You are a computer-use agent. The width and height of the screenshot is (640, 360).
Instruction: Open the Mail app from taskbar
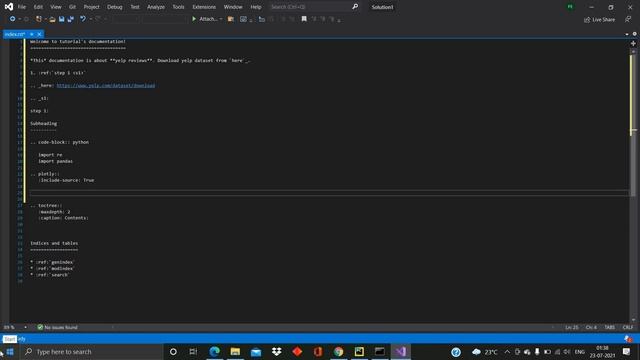(256, 351)
